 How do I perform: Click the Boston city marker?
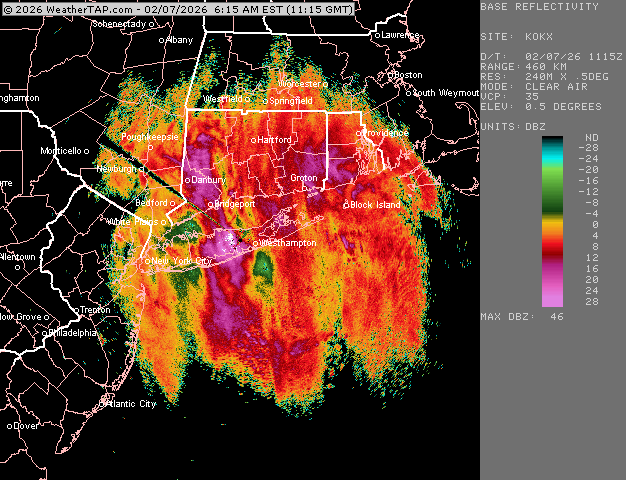(x=392, y=75)
